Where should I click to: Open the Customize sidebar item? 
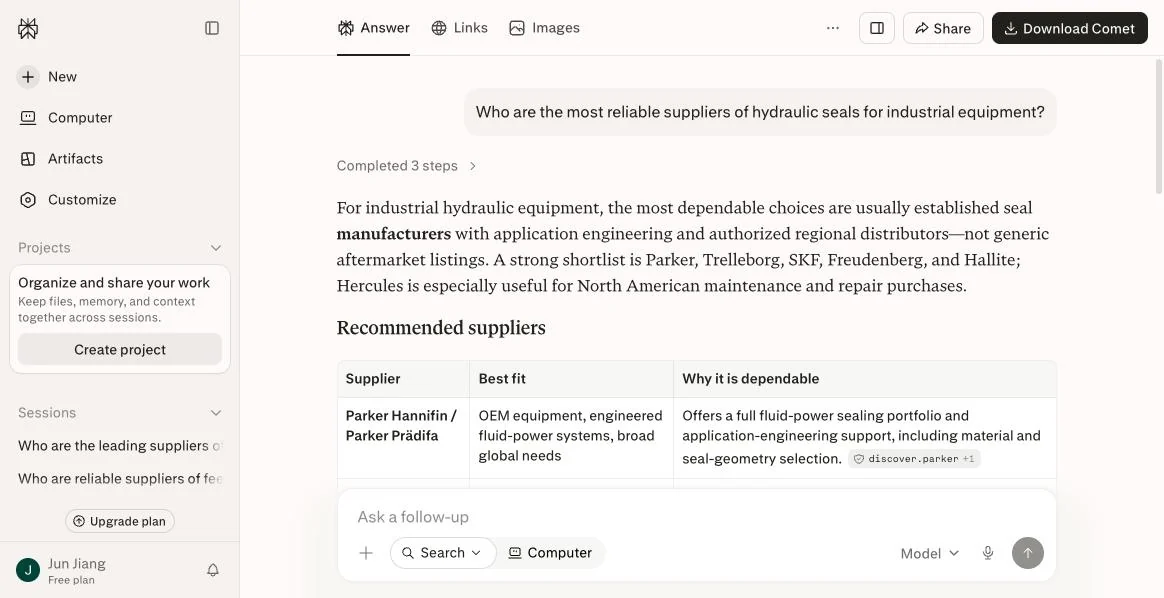(x=68, y=200)
